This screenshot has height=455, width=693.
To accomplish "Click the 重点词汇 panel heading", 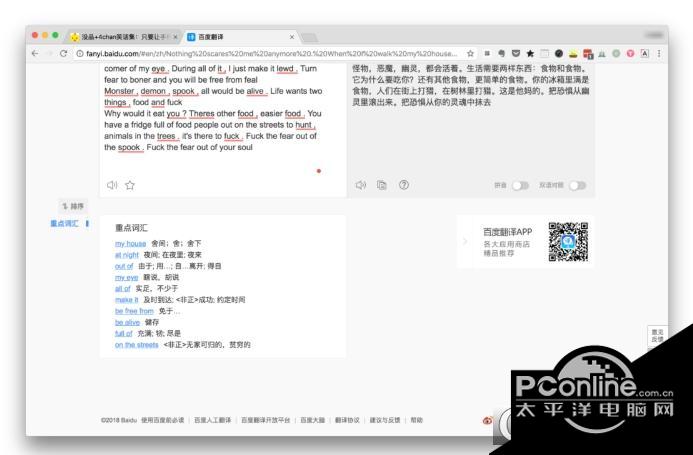I will tap(131, 228).
